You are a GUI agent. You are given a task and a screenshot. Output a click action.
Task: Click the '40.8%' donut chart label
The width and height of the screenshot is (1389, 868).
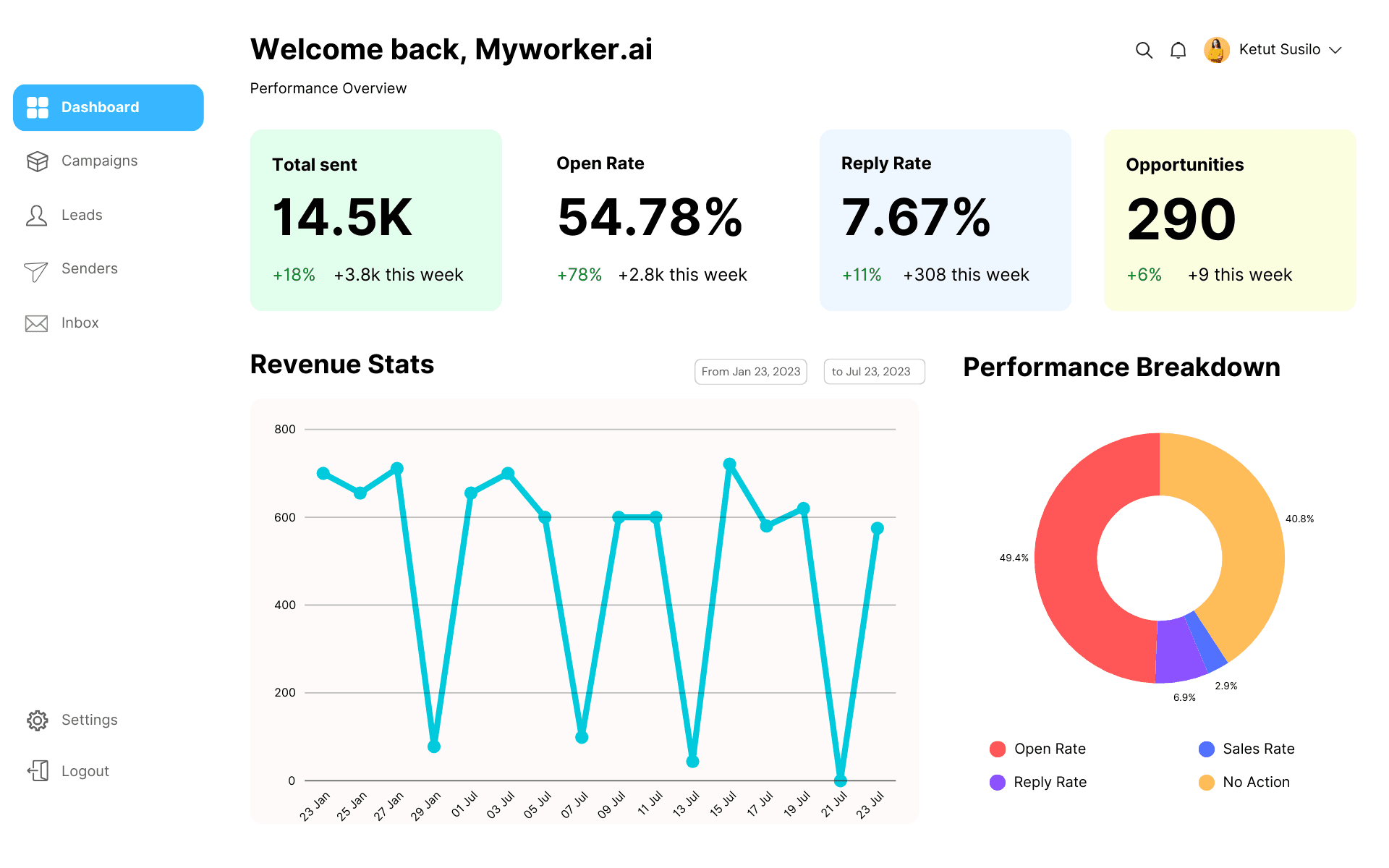coord(1299,519)
